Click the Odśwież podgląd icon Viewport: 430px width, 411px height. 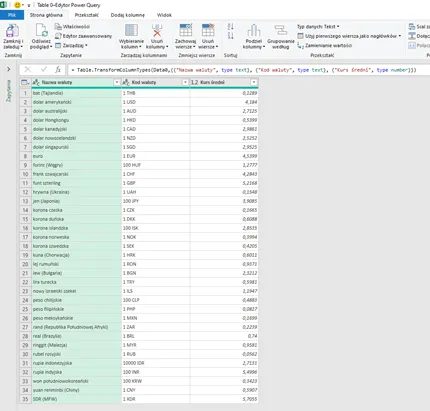tap(41, 30)
